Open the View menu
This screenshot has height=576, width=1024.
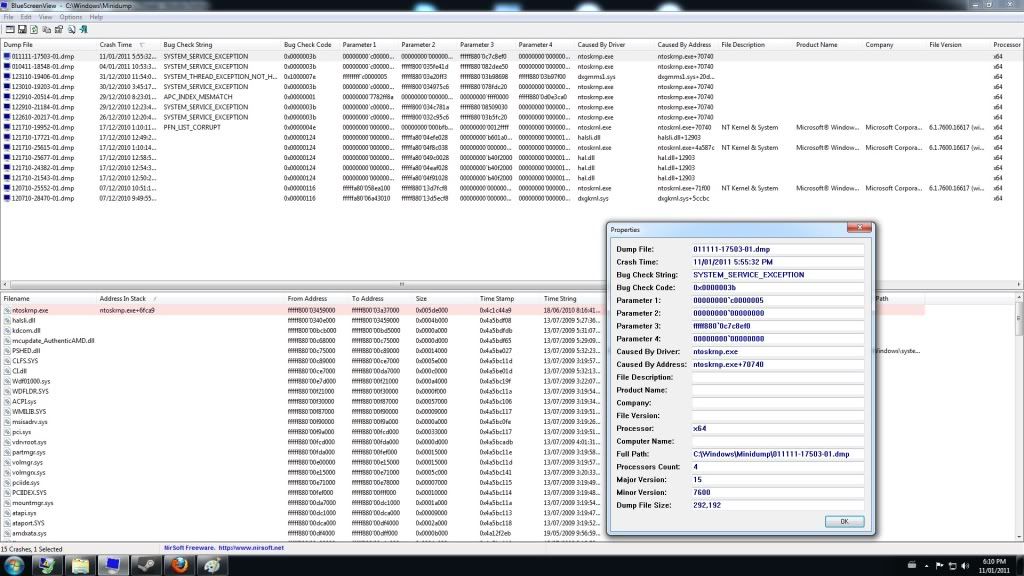coord(45,17)
